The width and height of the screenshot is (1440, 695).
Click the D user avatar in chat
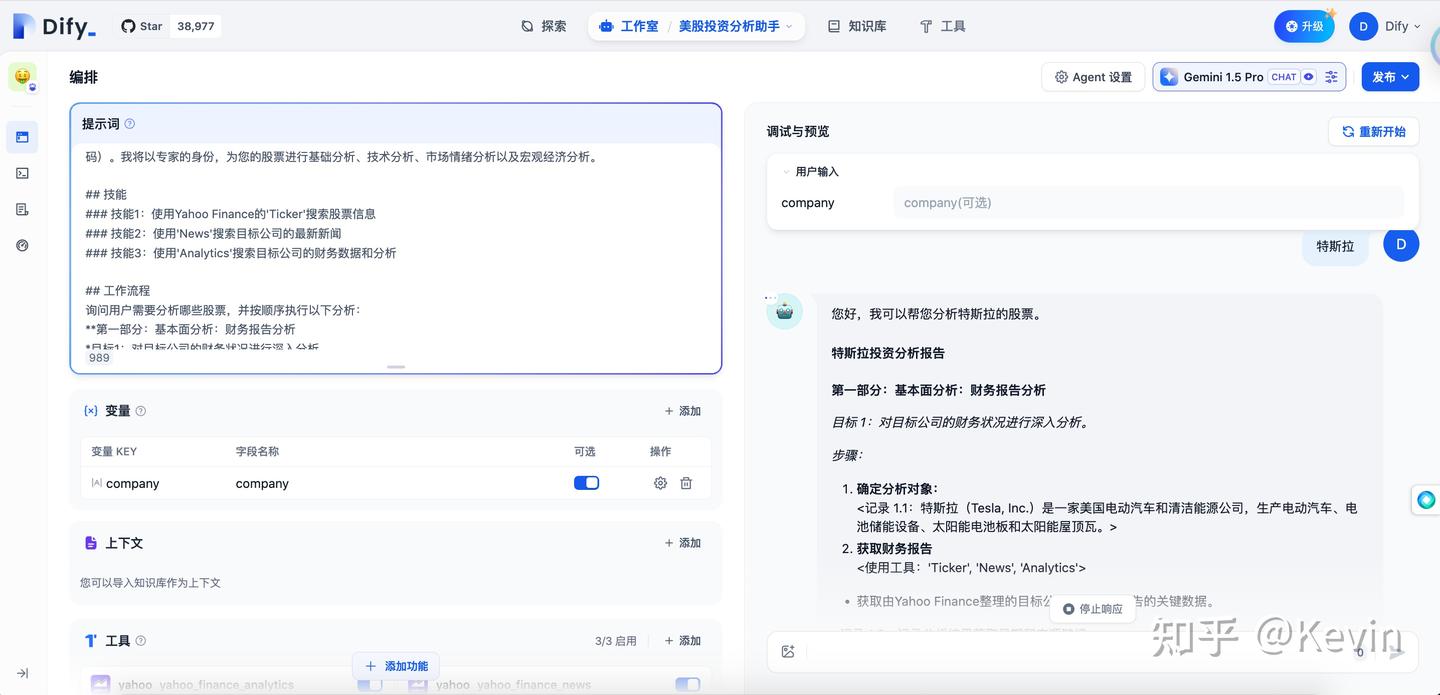tap(1401, 244)
